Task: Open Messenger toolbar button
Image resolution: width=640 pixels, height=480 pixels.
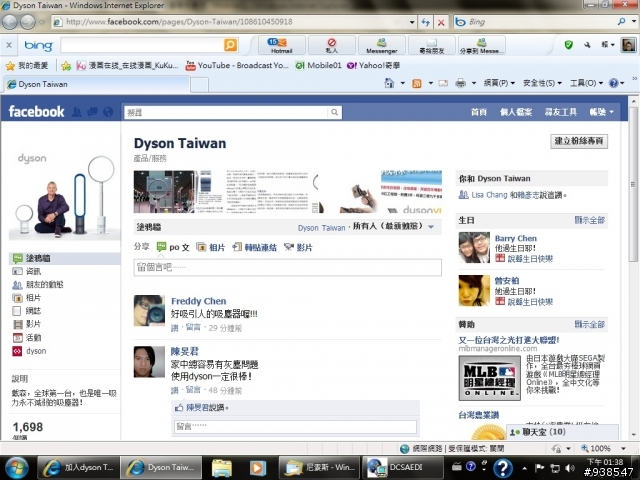Action: click(382, 45)
